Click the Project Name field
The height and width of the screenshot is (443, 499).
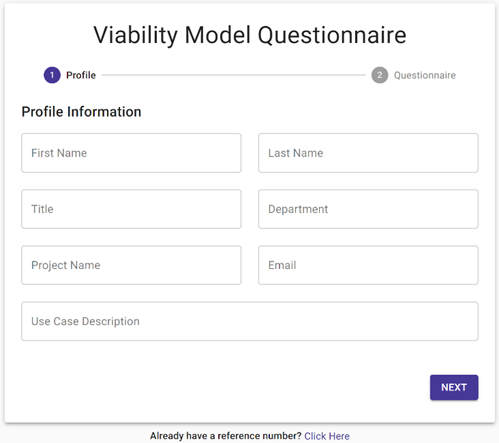(131, 265)
